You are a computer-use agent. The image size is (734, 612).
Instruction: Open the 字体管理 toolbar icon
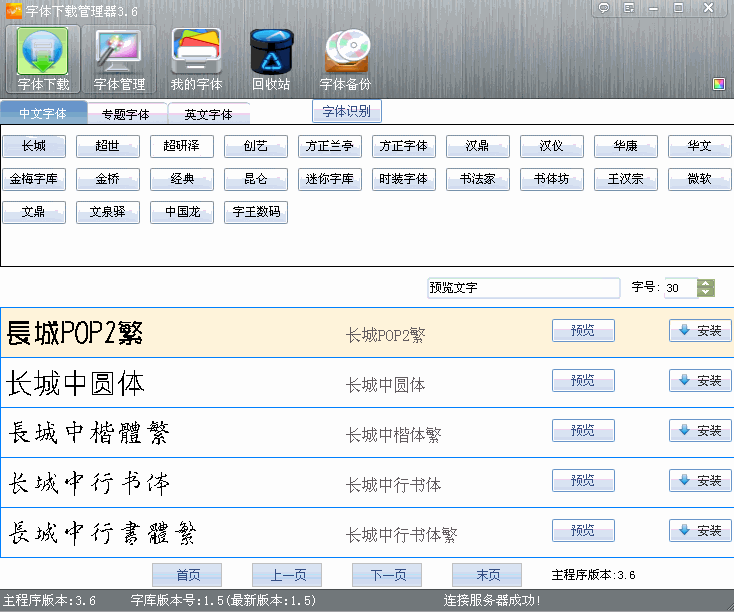118,59
